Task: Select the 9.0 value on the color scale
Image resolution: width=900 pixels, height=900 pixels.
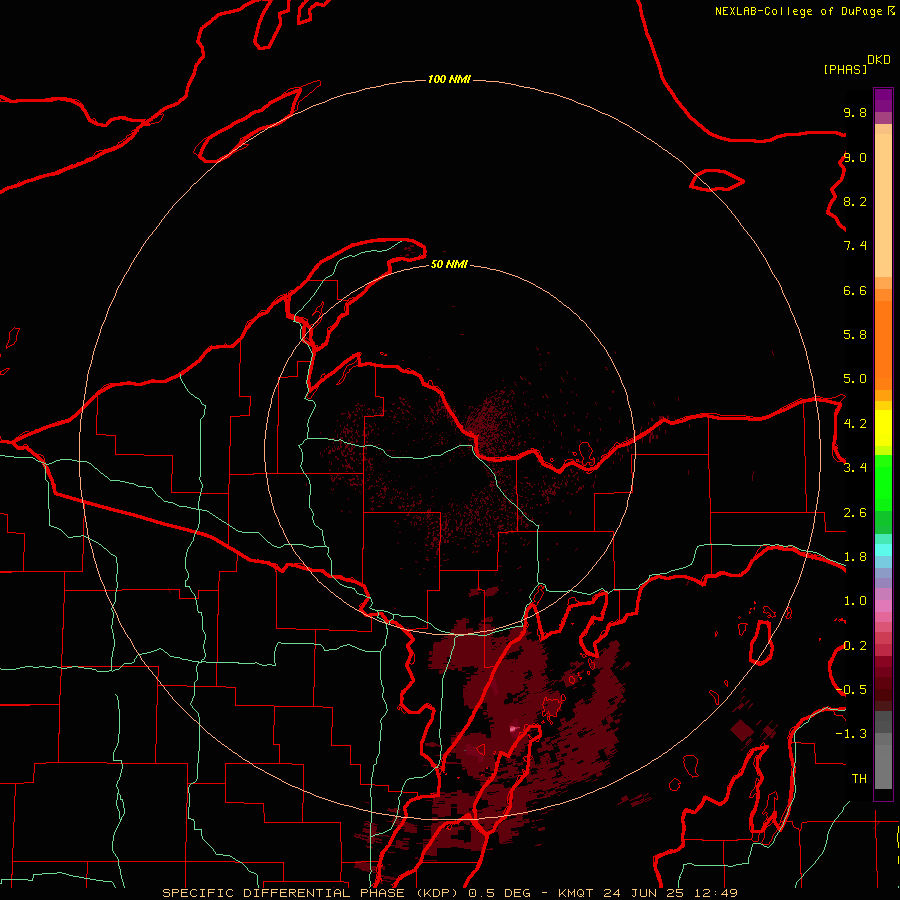Action: (855, 157)
